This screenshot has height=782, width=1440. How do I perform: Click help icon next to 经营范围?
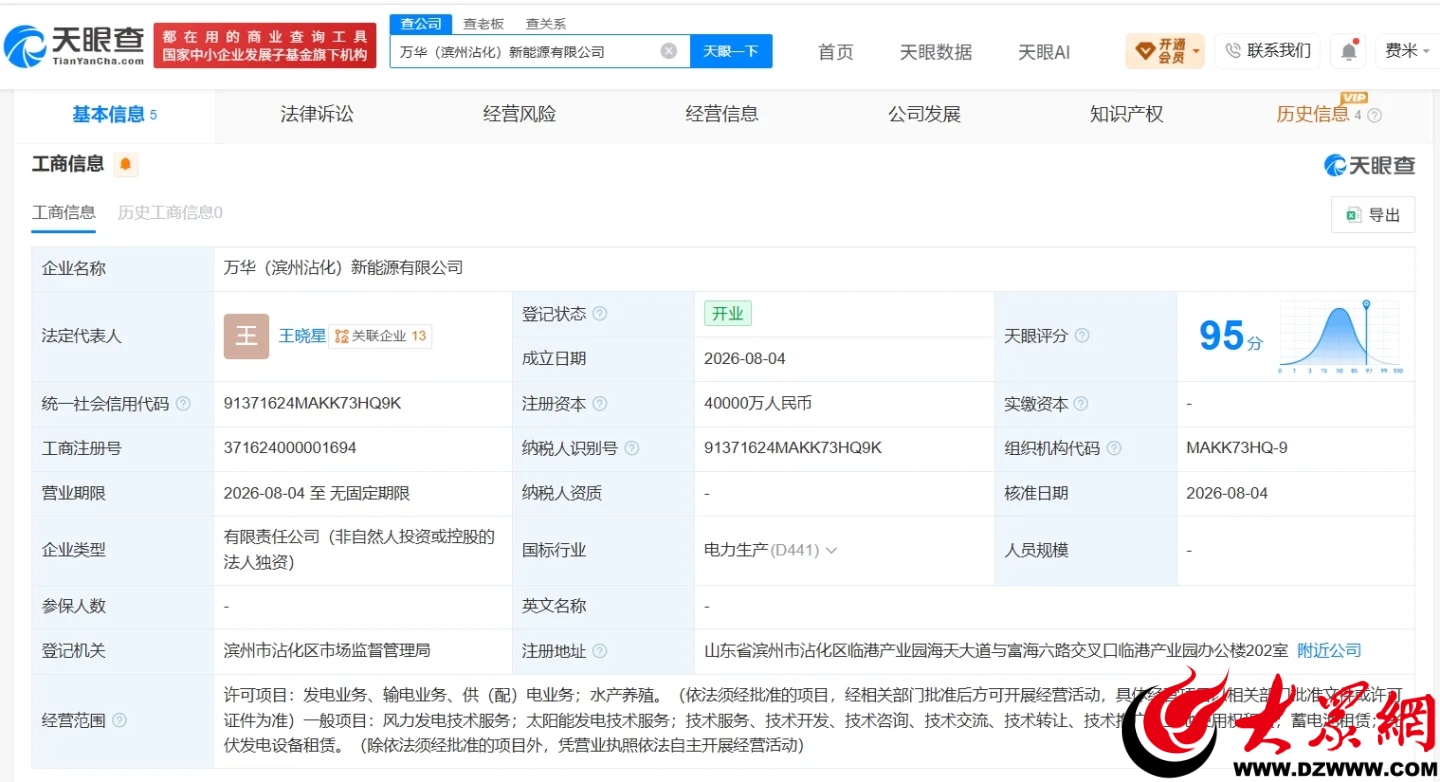[120, 720]
